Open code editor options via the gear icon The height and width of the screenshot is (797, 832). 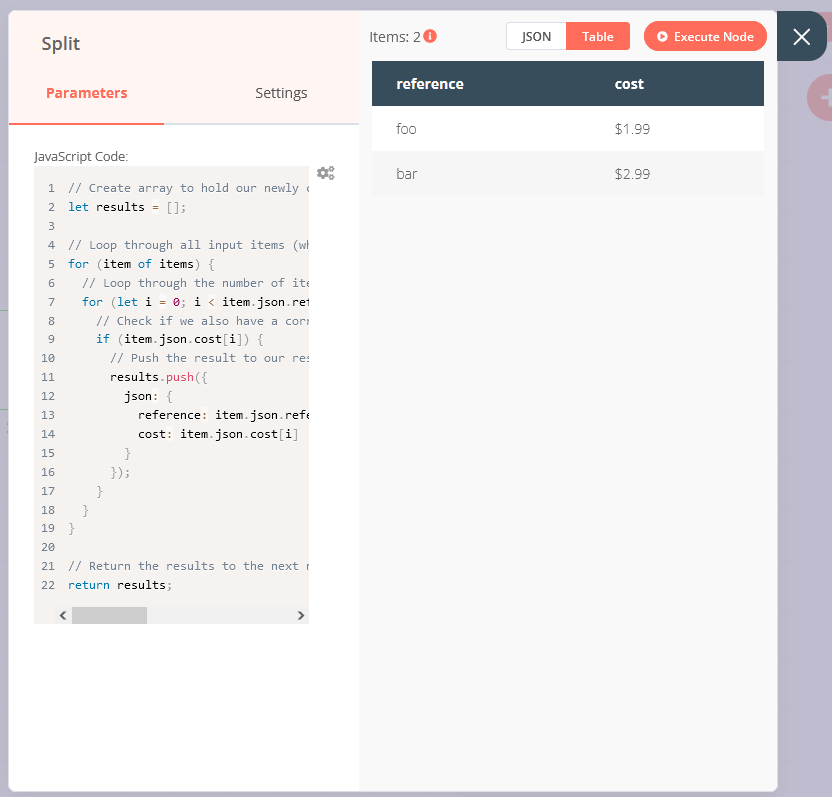click(x=325, y=172)
